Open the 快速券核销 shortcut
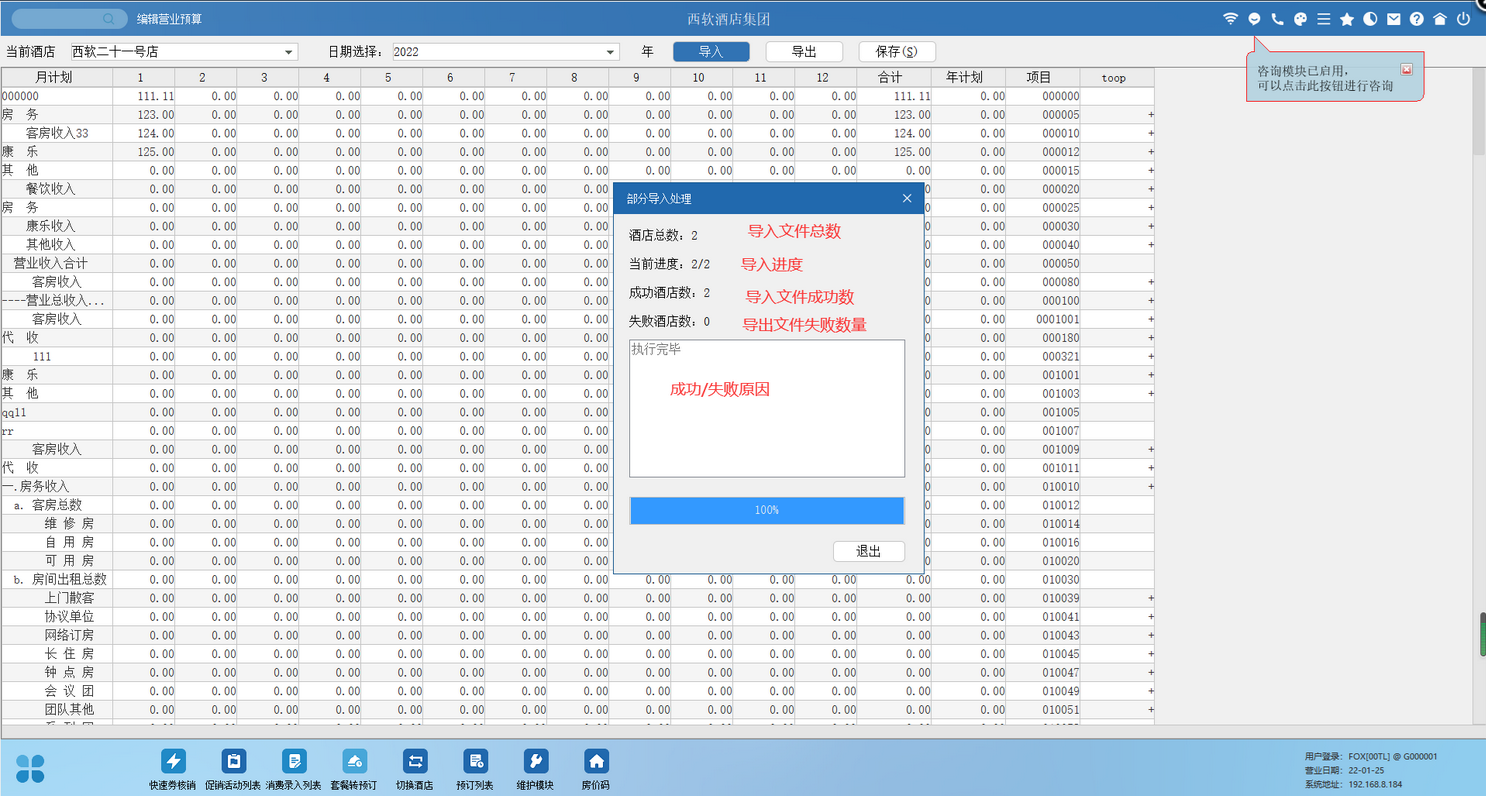 [x=173, y=770]
